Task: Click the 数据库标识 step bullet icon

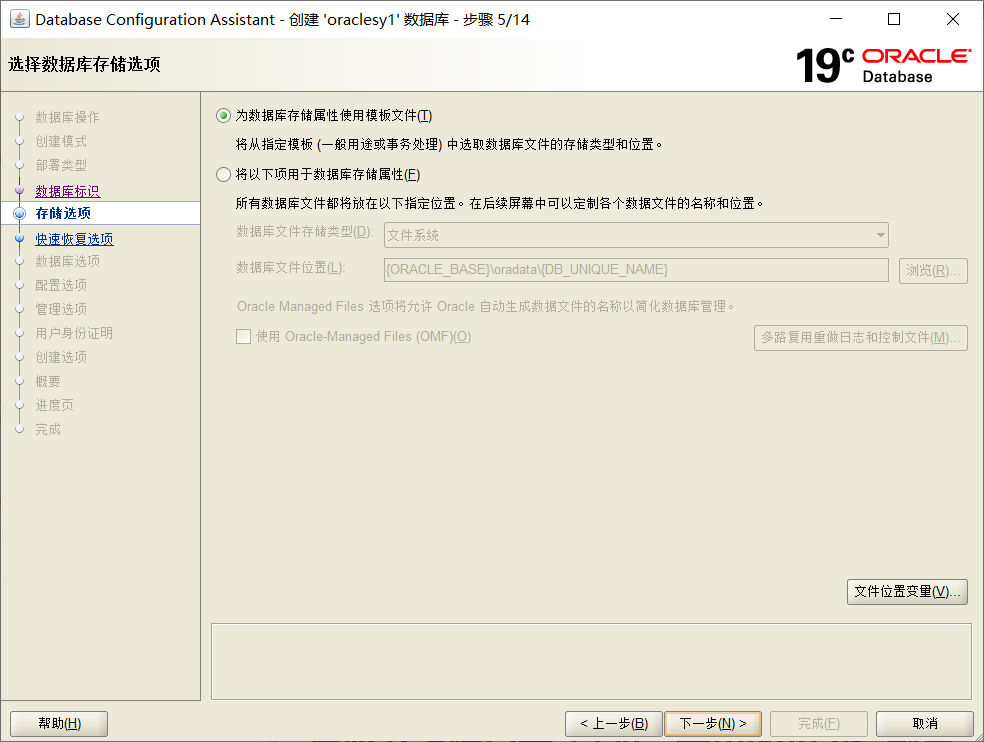Action: [19, 190]
